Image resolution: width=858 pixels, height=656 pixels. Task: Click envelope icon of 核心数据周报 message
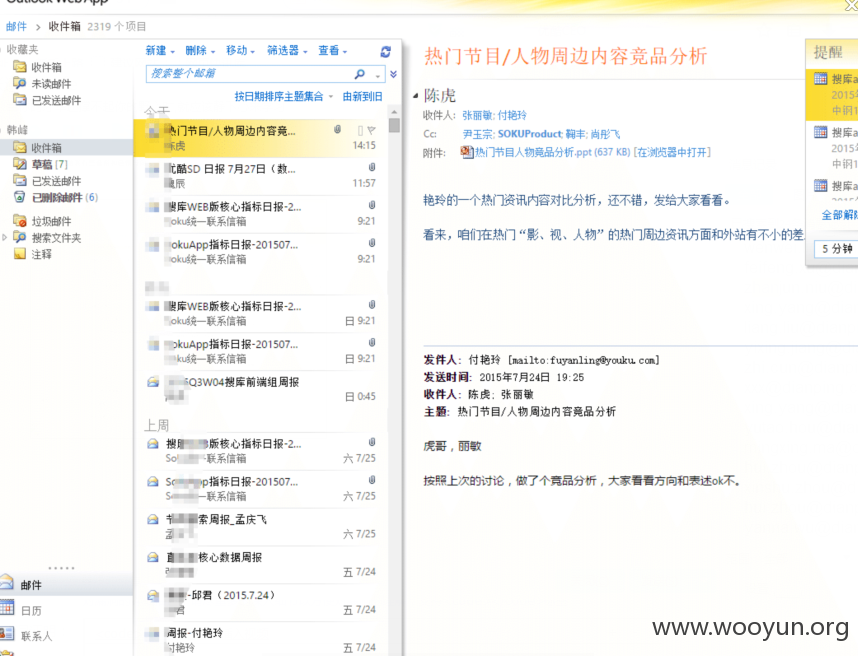coord(153,557)
